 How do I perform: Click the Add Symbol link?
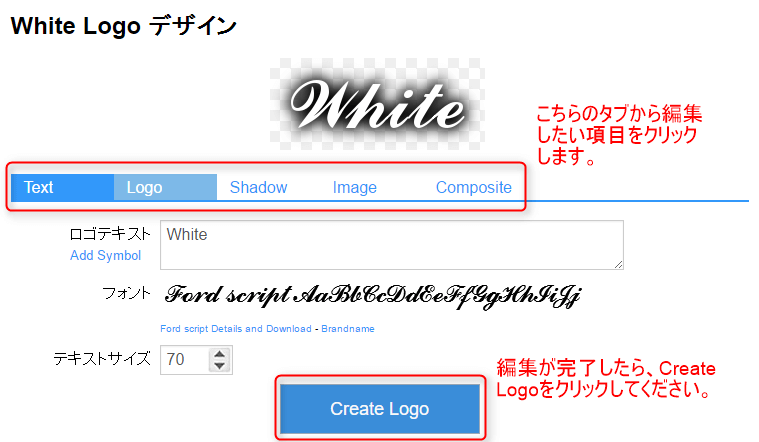(105, 255)
